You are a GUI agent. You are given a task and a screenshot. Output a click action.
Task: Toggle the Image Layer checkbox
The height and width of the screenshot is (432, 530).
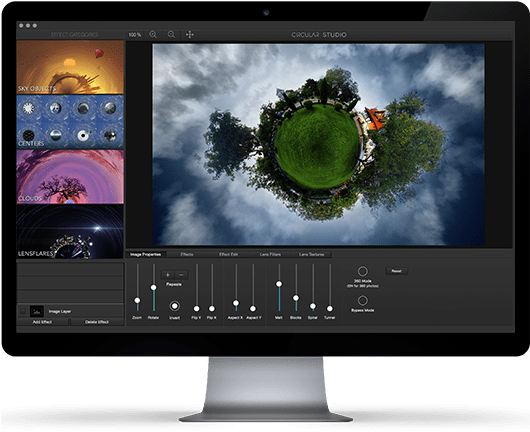pos(23,311)
